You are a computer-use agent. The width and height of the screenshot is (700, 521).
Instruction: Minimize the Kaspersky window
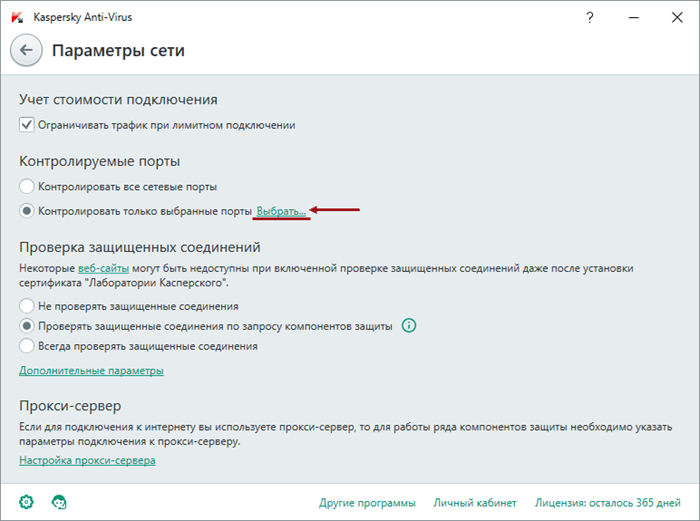point(633,17)
